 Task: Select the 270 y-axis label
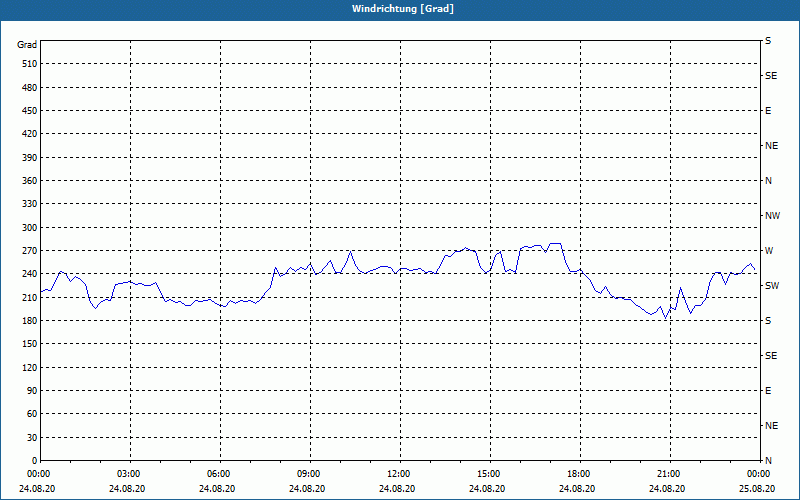point(30,251)
